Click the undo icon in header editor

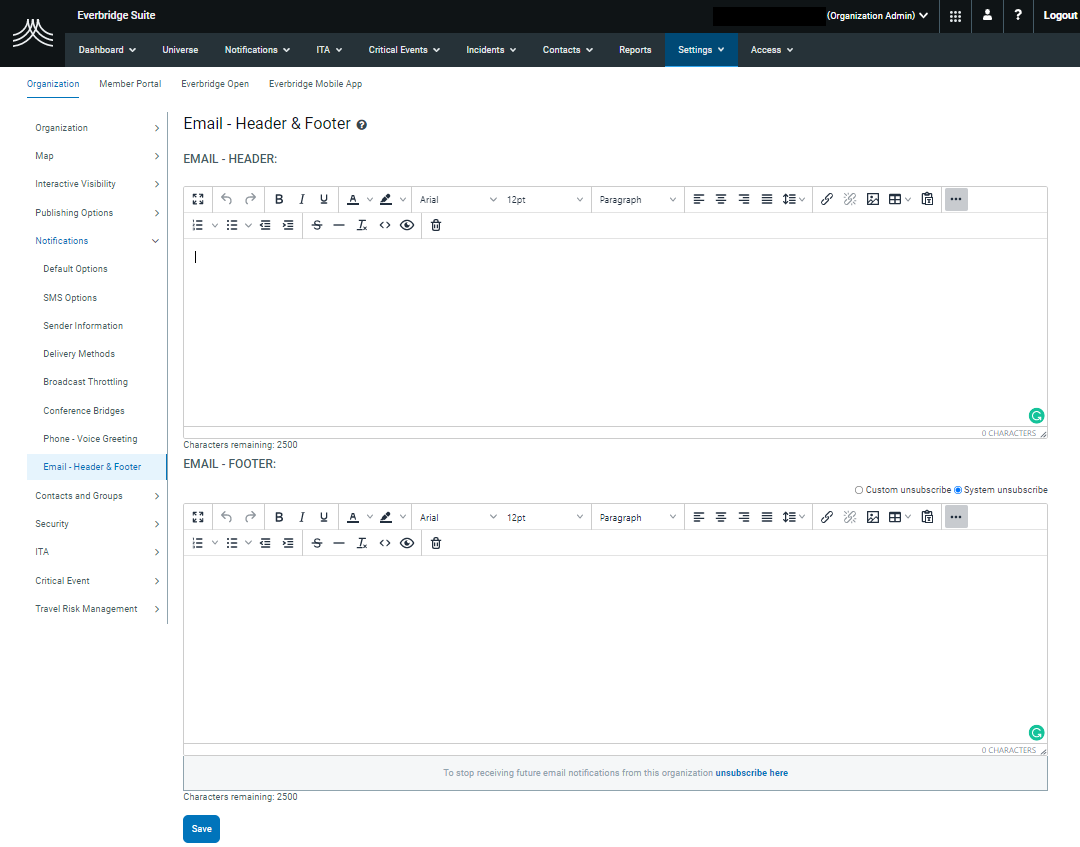coord(225,199)
